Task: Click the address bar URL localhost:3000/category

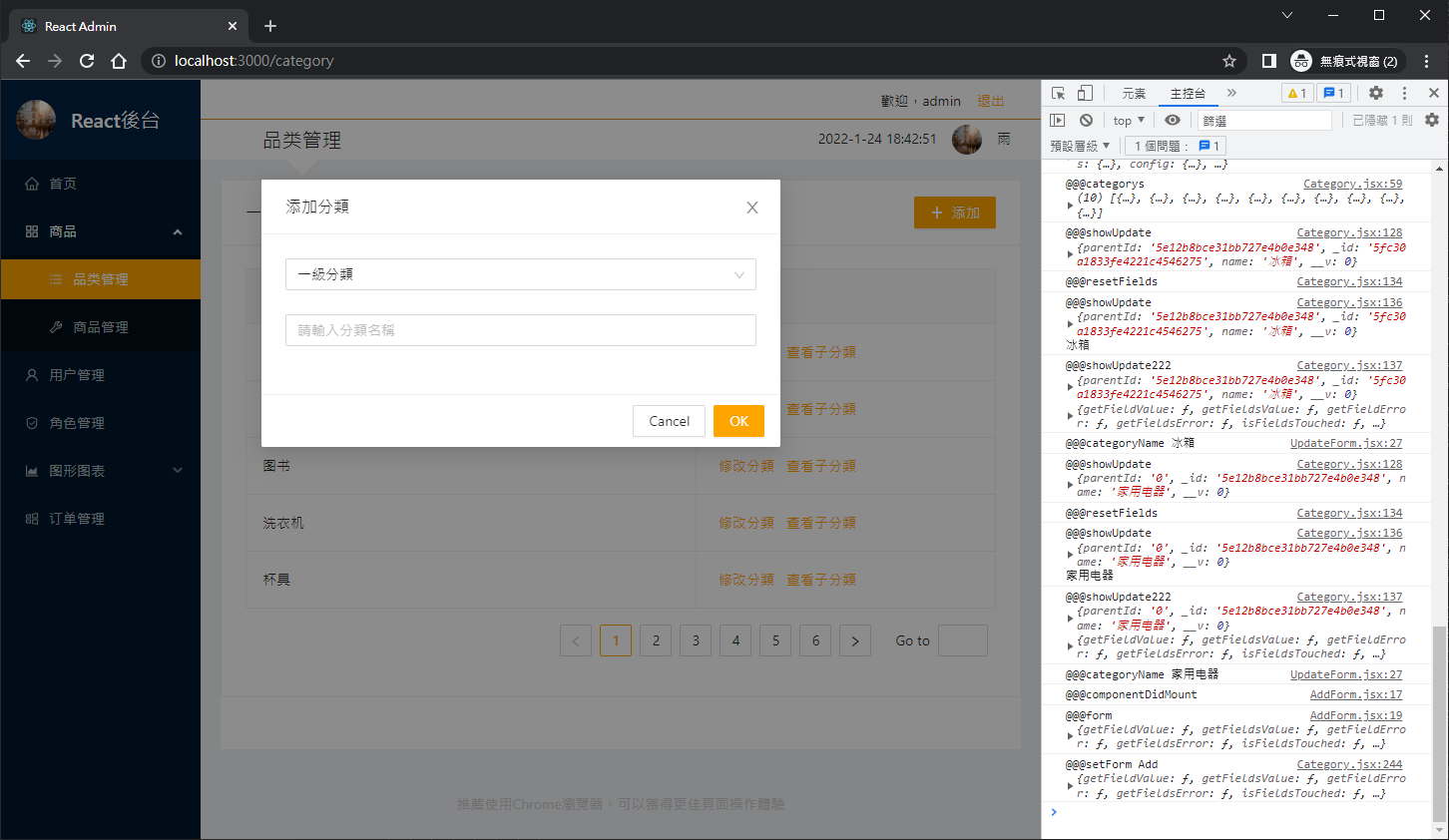Action: click(254, 61)
